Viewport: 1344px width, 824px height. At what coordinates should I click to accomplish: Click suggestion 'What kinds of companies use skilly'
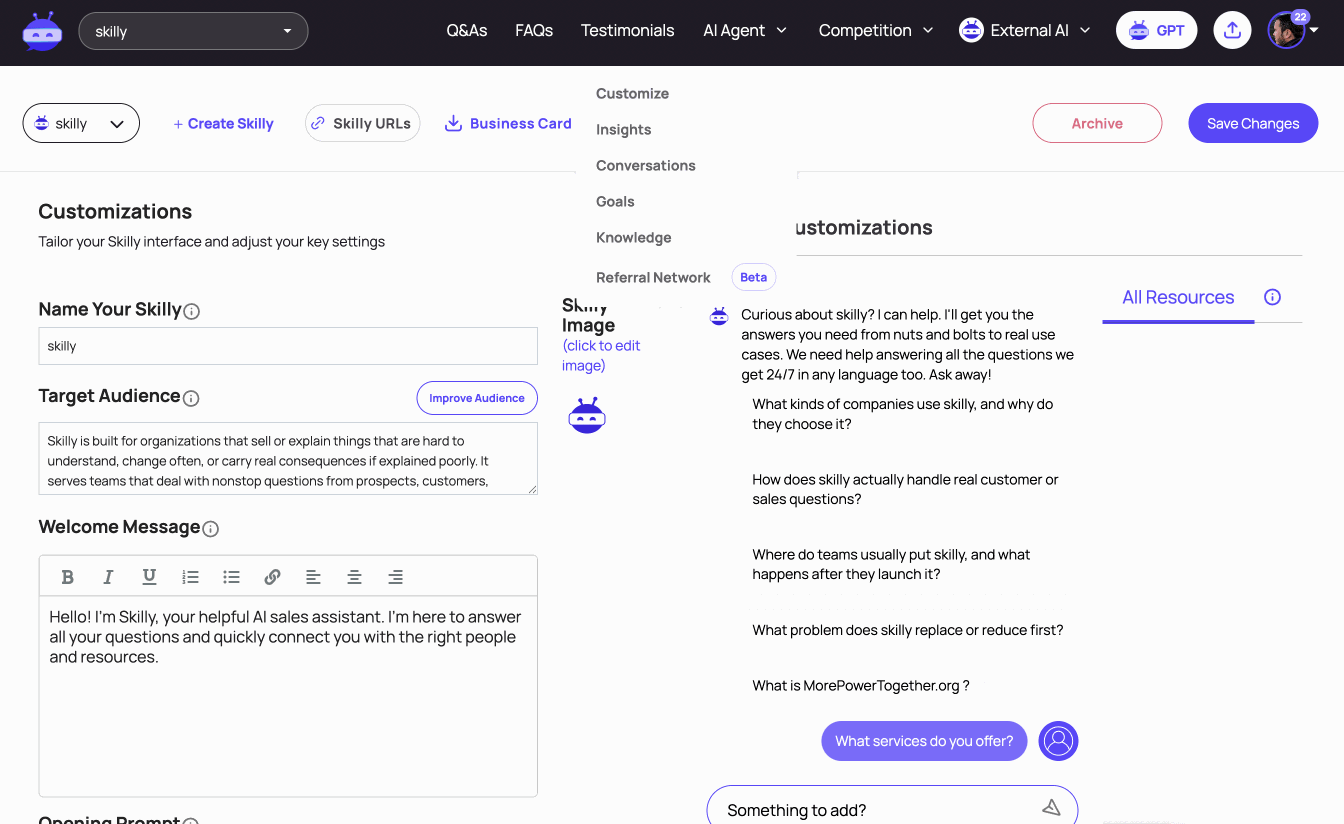(902, 414)
